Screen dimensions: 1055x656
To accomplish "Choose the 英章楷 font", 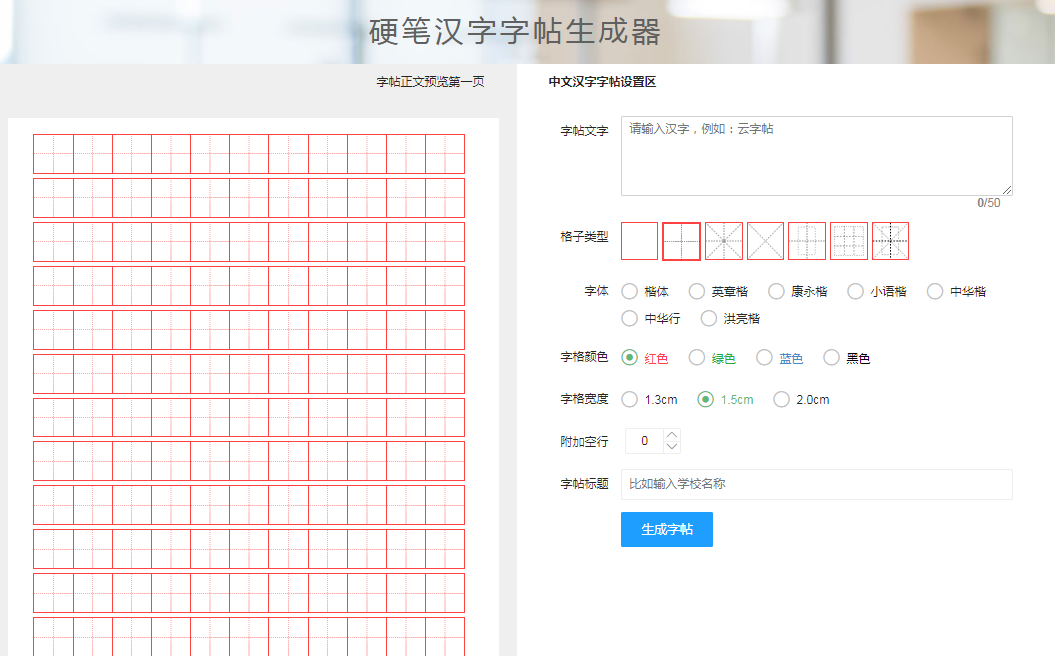I will 718,291.
